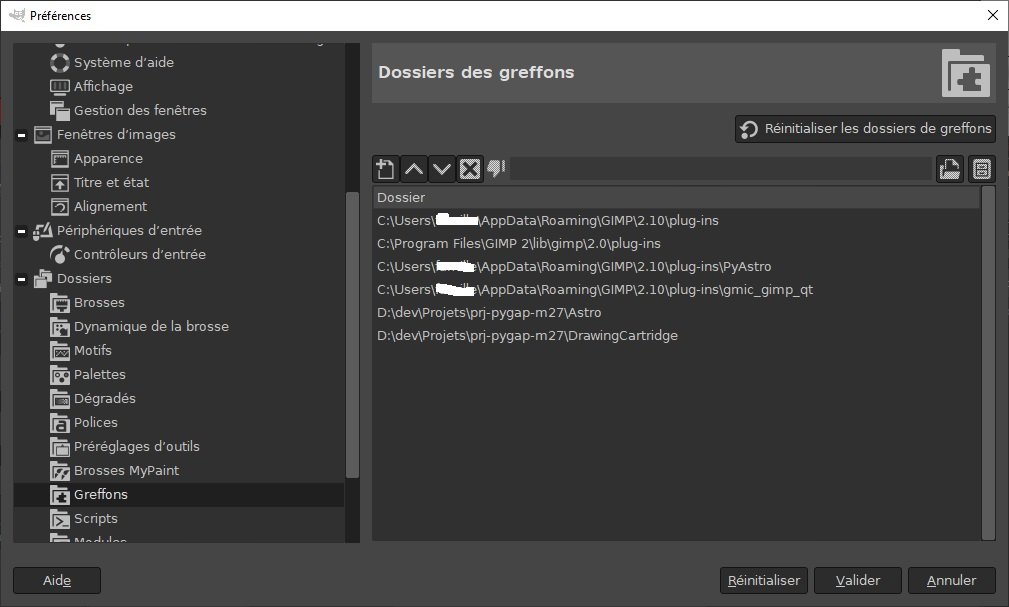Click the Fenêtres d'images icon
1009x607 pixels.
[42, 135]
